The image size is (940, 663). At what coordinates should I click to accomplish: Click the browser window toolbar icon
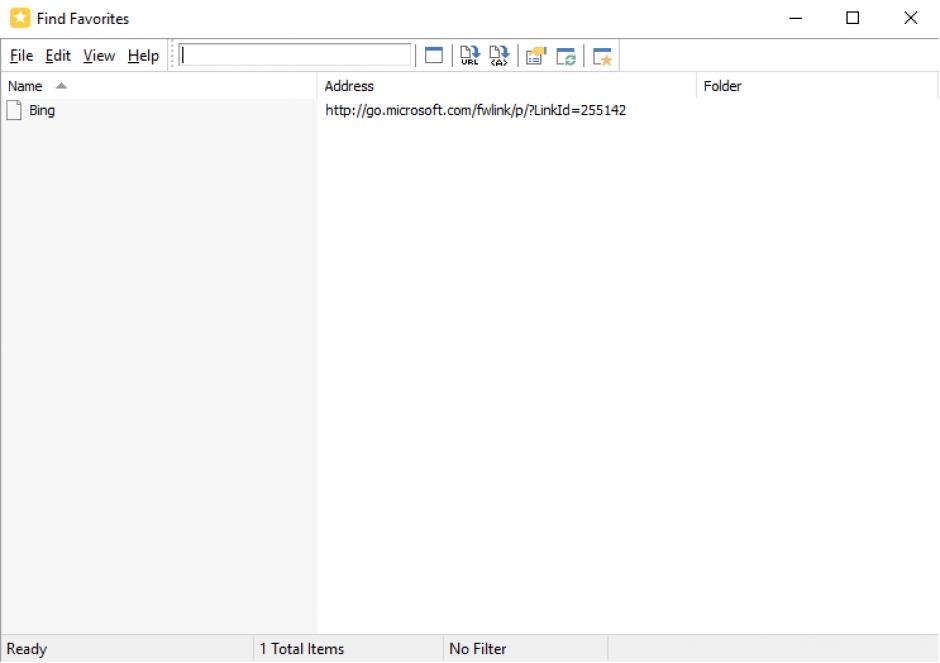433,56
